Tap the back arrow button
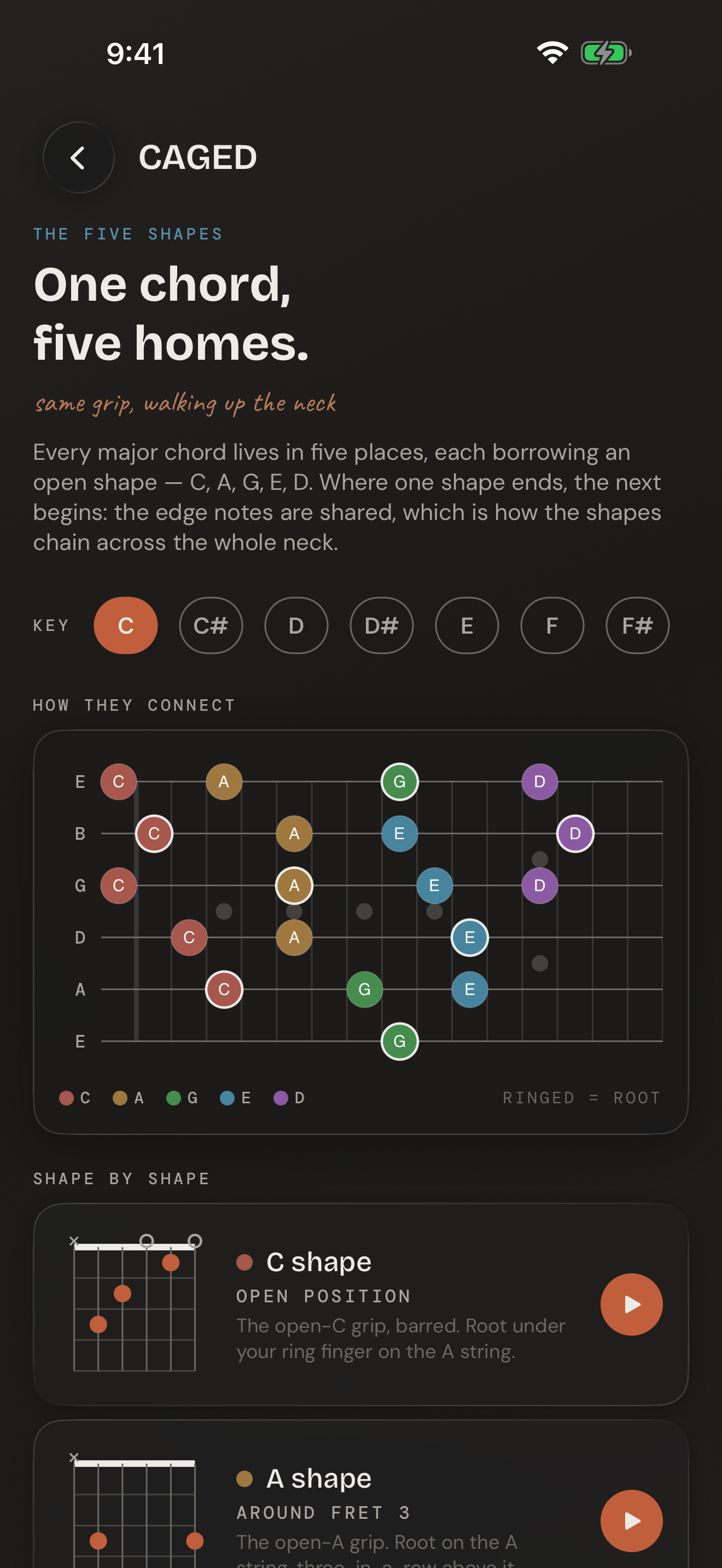The height and width of the screenshot is (1568, 722). tap(78, 157)
